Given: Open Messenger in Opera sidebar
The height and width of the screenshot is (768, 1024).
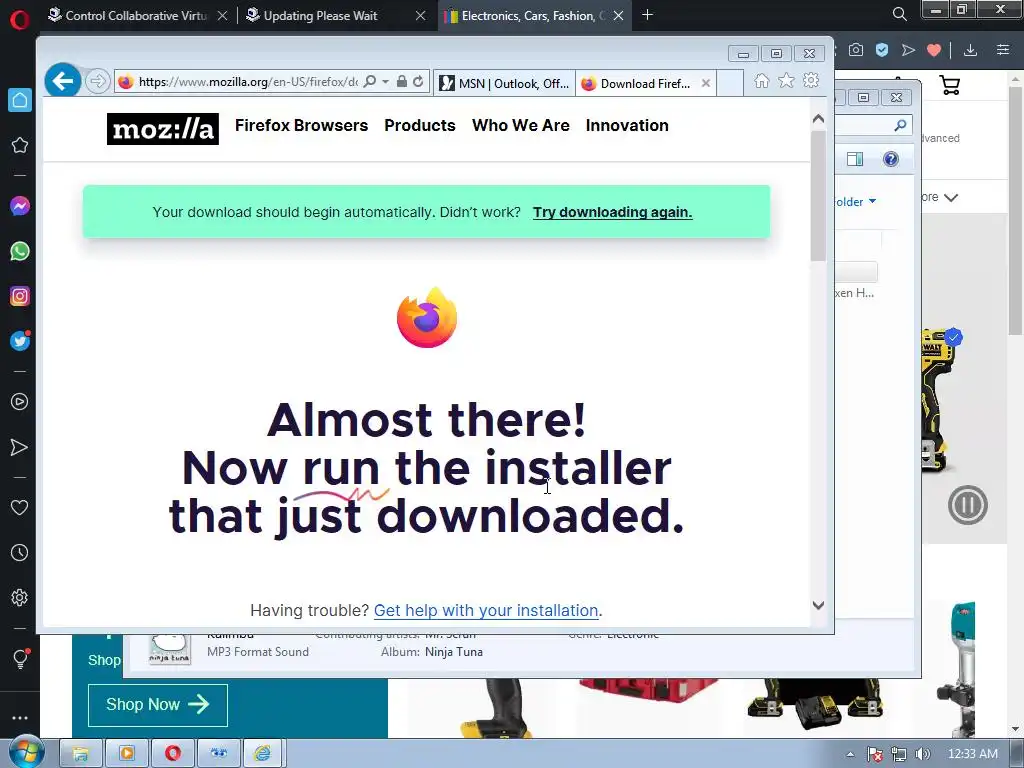Looking at the screenshot, I should pos(20,206).
